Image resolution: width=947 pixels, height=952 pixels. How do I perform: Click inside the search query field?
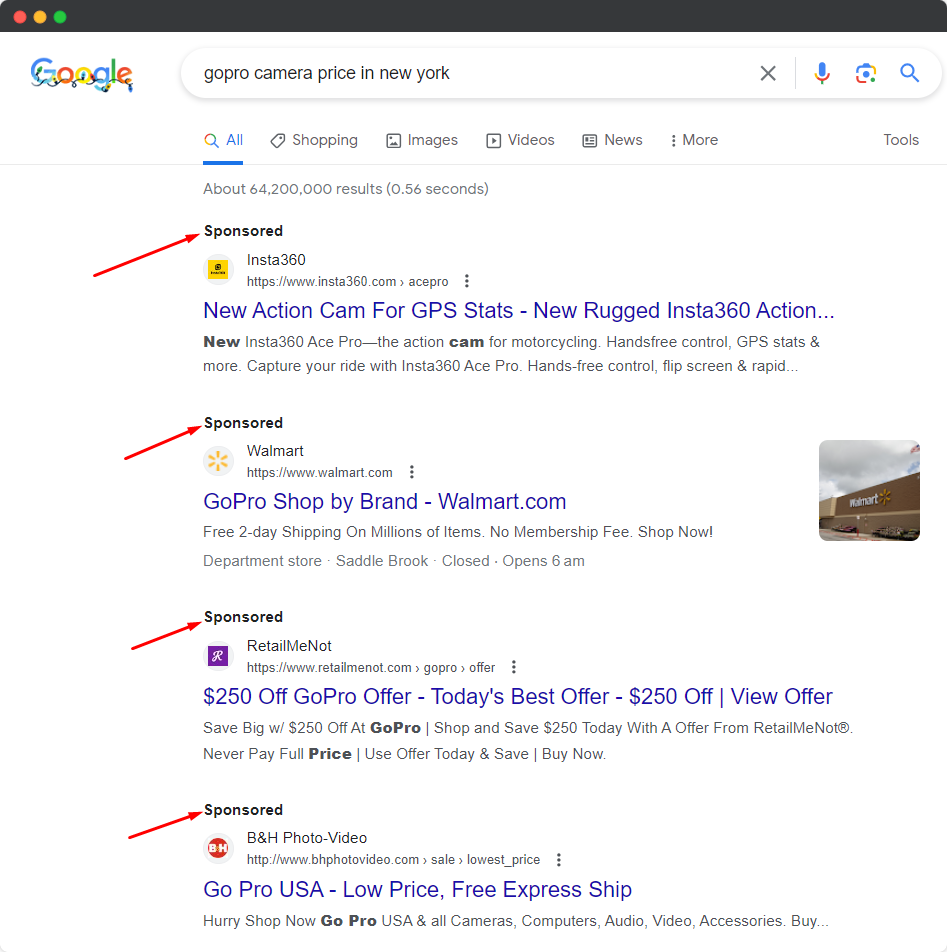[x=474, y=73]
